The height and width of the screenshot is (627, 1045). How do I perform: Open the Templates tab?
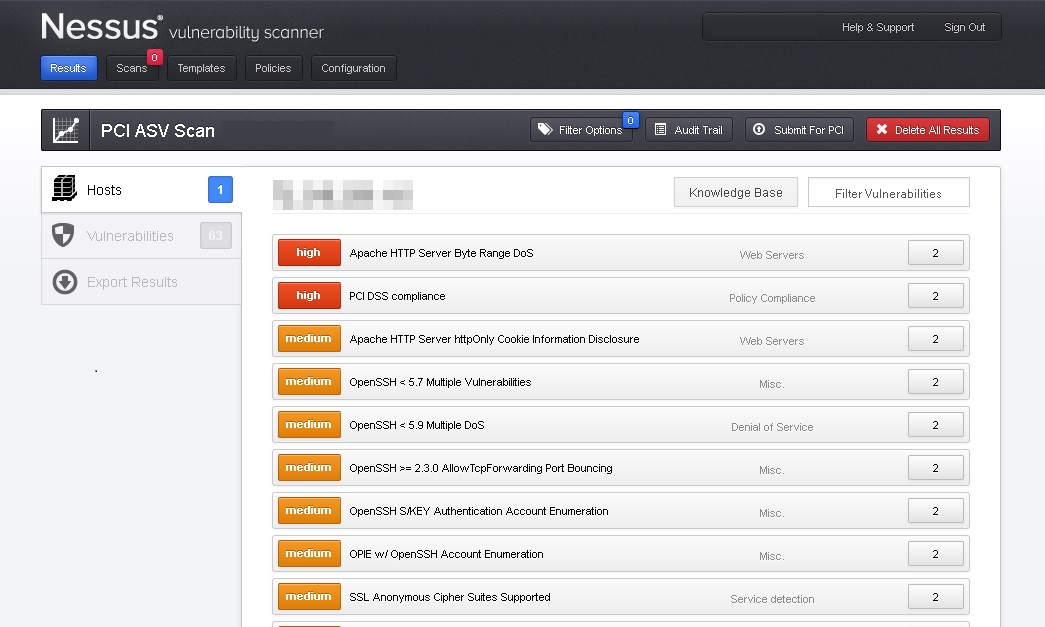point(201,68)
